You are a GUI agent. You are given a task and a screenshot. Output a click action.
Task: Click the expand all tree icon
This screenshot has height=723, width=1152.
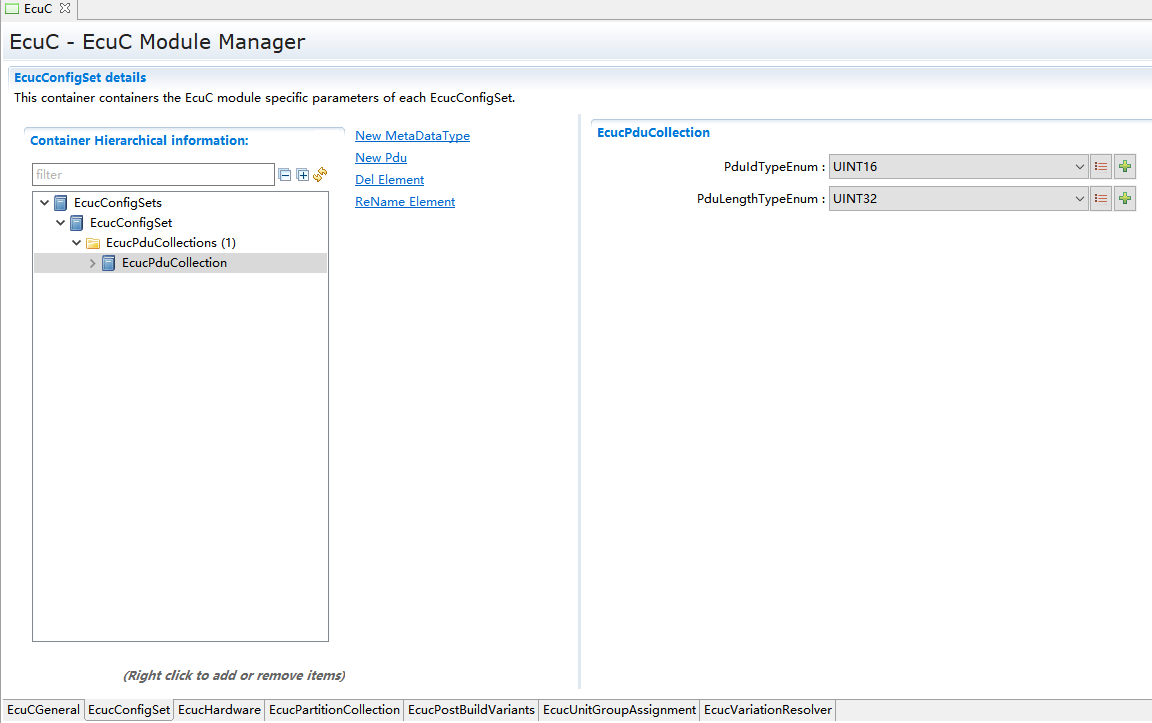302,175
